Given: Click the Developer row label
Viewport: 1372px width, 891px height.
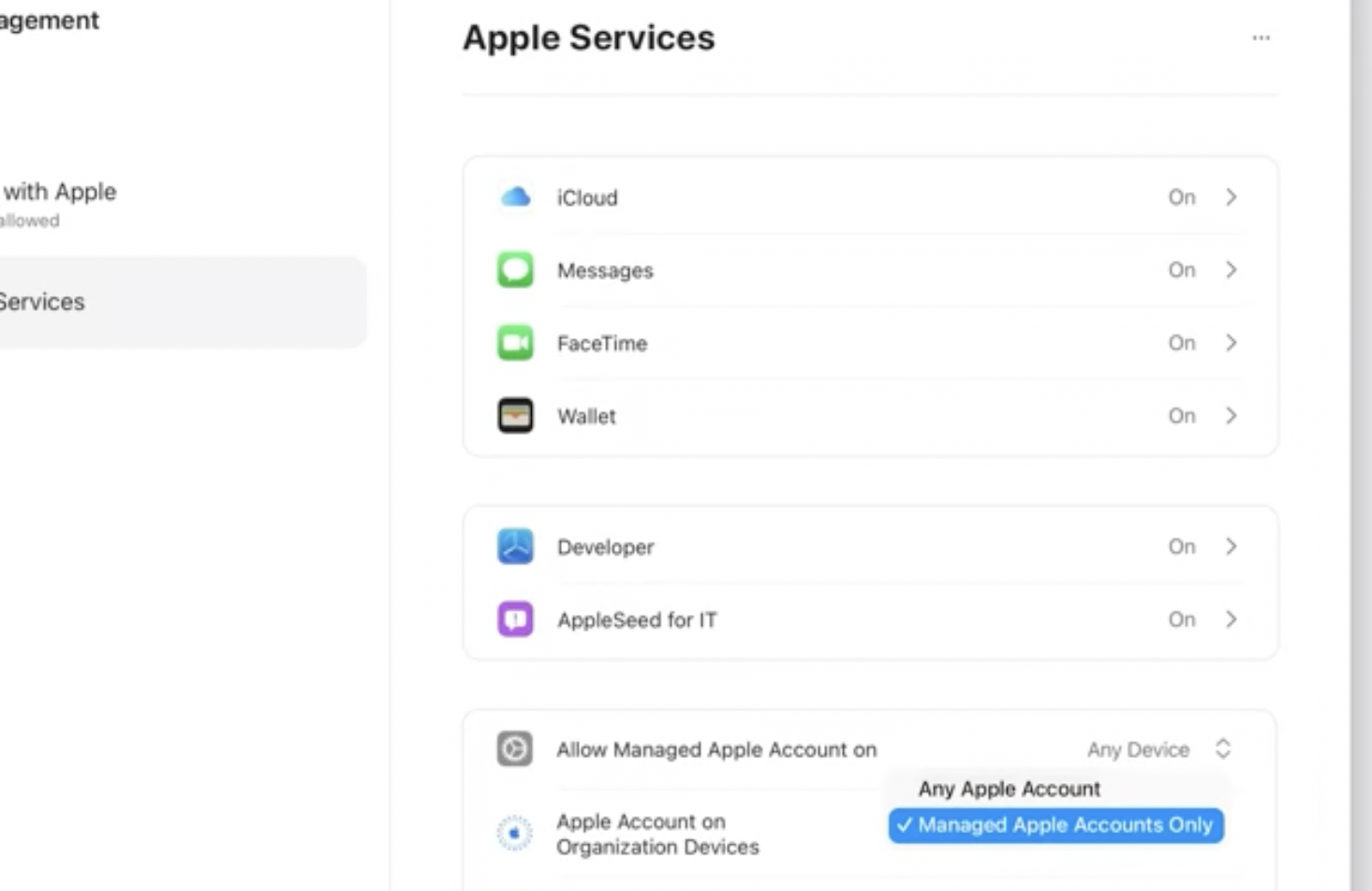Looking at the screenshot, I should 605,547.
